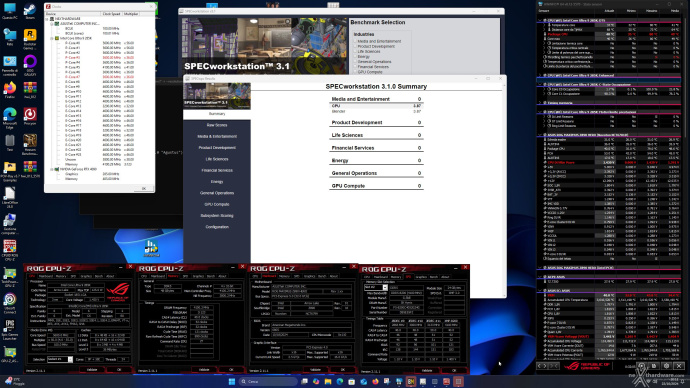
Task: Click the HWiNFO save report icon
Action: pos(654,366)
